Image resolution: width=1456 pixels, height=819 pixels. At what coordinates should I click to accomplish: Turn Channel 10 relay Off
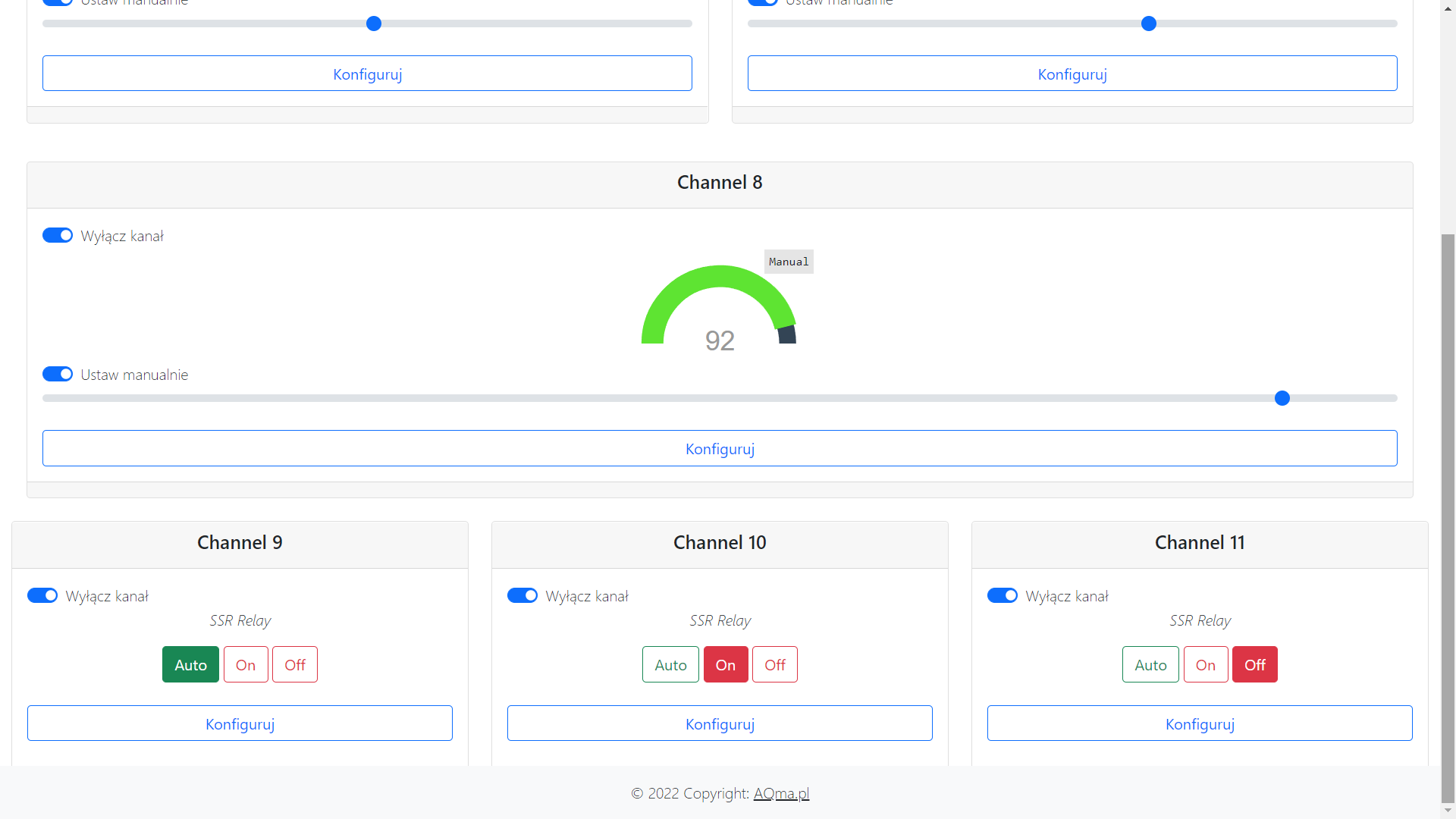[x=775, y=665]
